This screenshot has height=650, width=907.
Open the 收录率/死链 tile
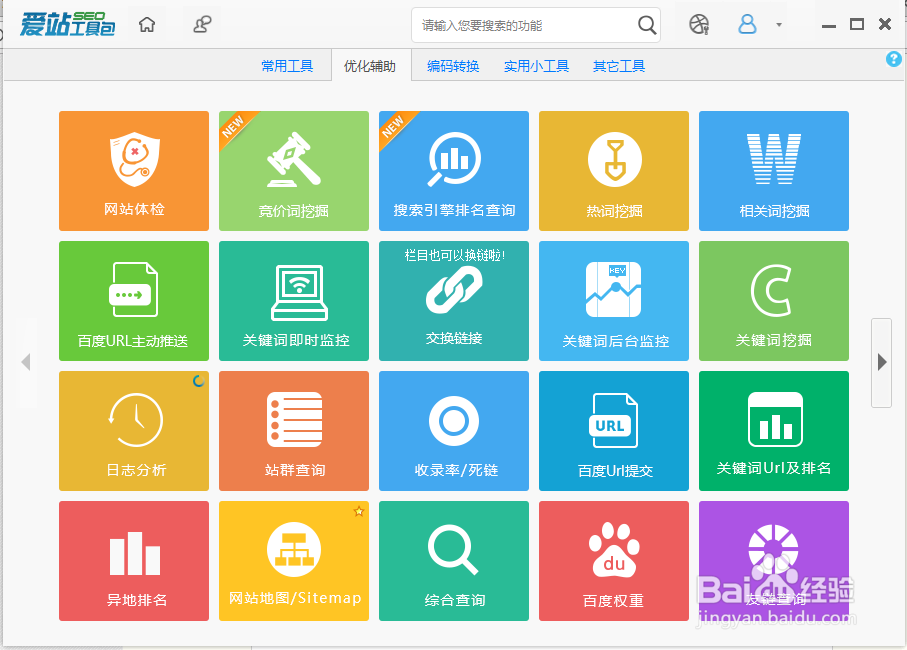point(454,431)
